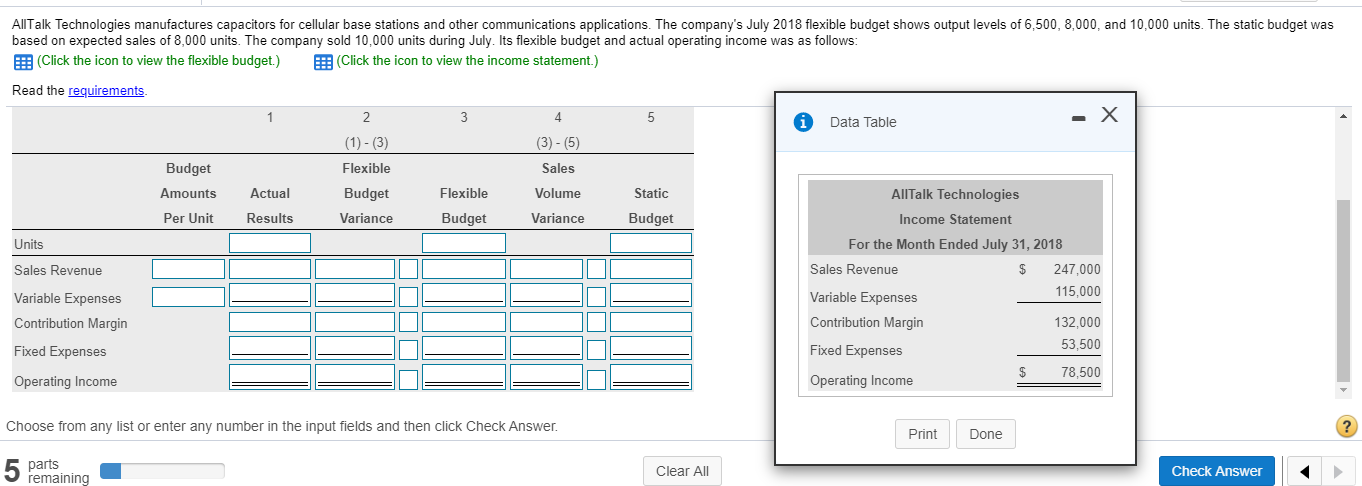
Task: Open Operating Income sales volume F/U dropdown
Action: pos(596,380)
